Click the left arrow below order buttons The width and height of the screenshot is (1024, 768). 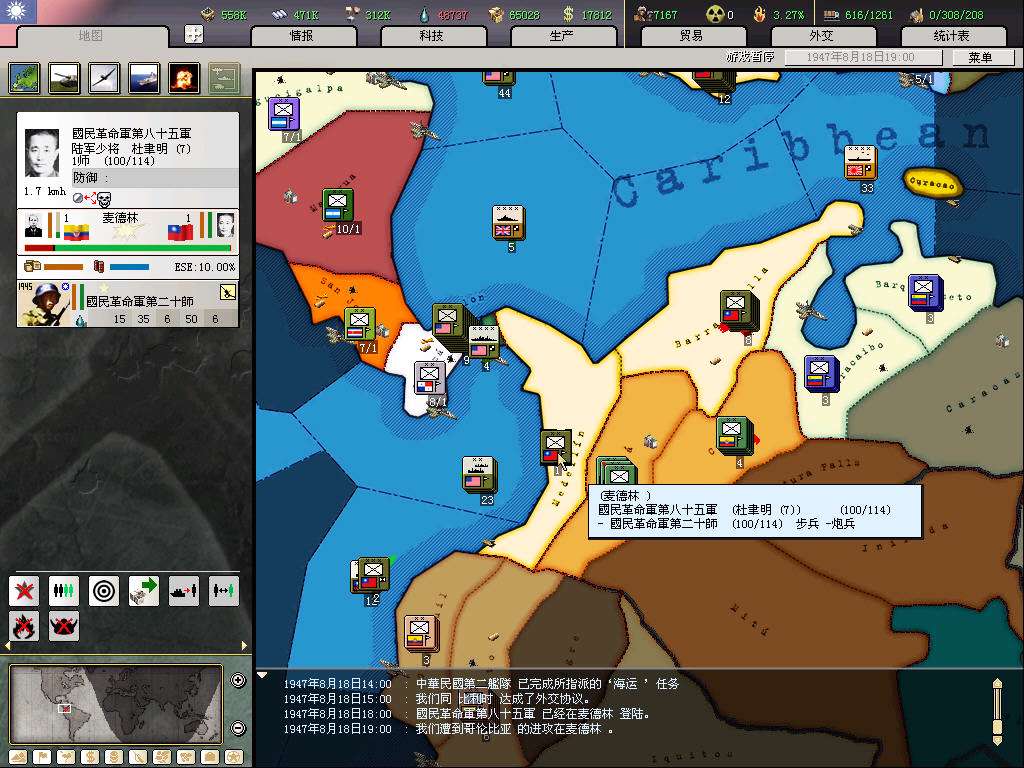point(8,645)
